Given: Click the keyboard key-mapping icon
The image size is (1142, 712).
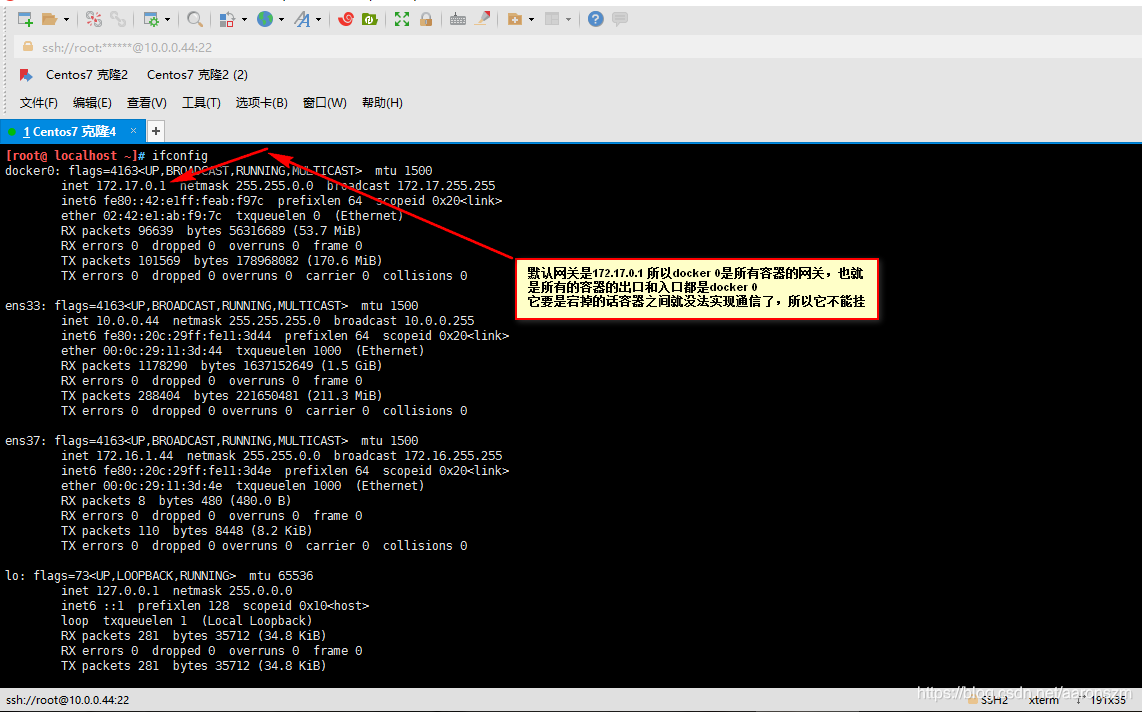Looking at the screenshot, I should coord(458,20).
